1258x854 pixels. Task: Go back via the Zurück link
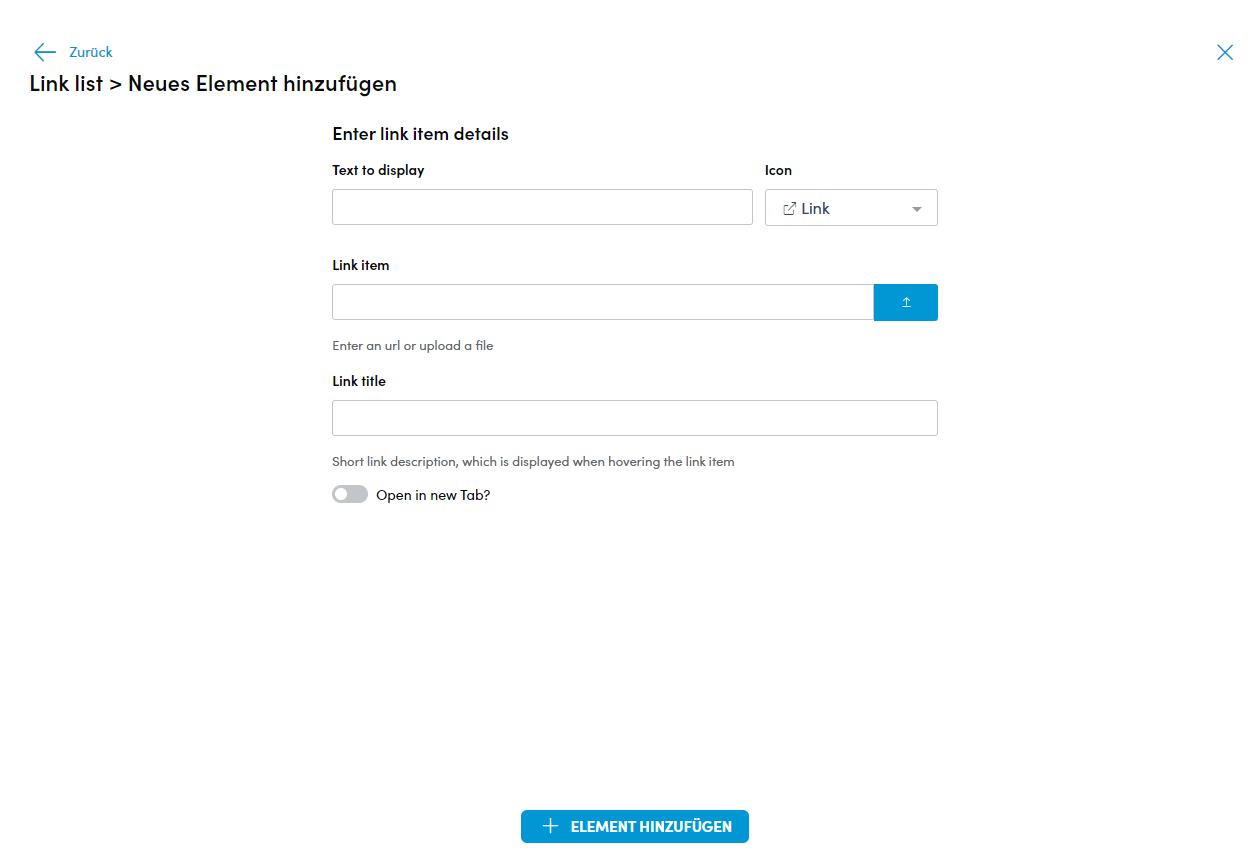point(91,52)
